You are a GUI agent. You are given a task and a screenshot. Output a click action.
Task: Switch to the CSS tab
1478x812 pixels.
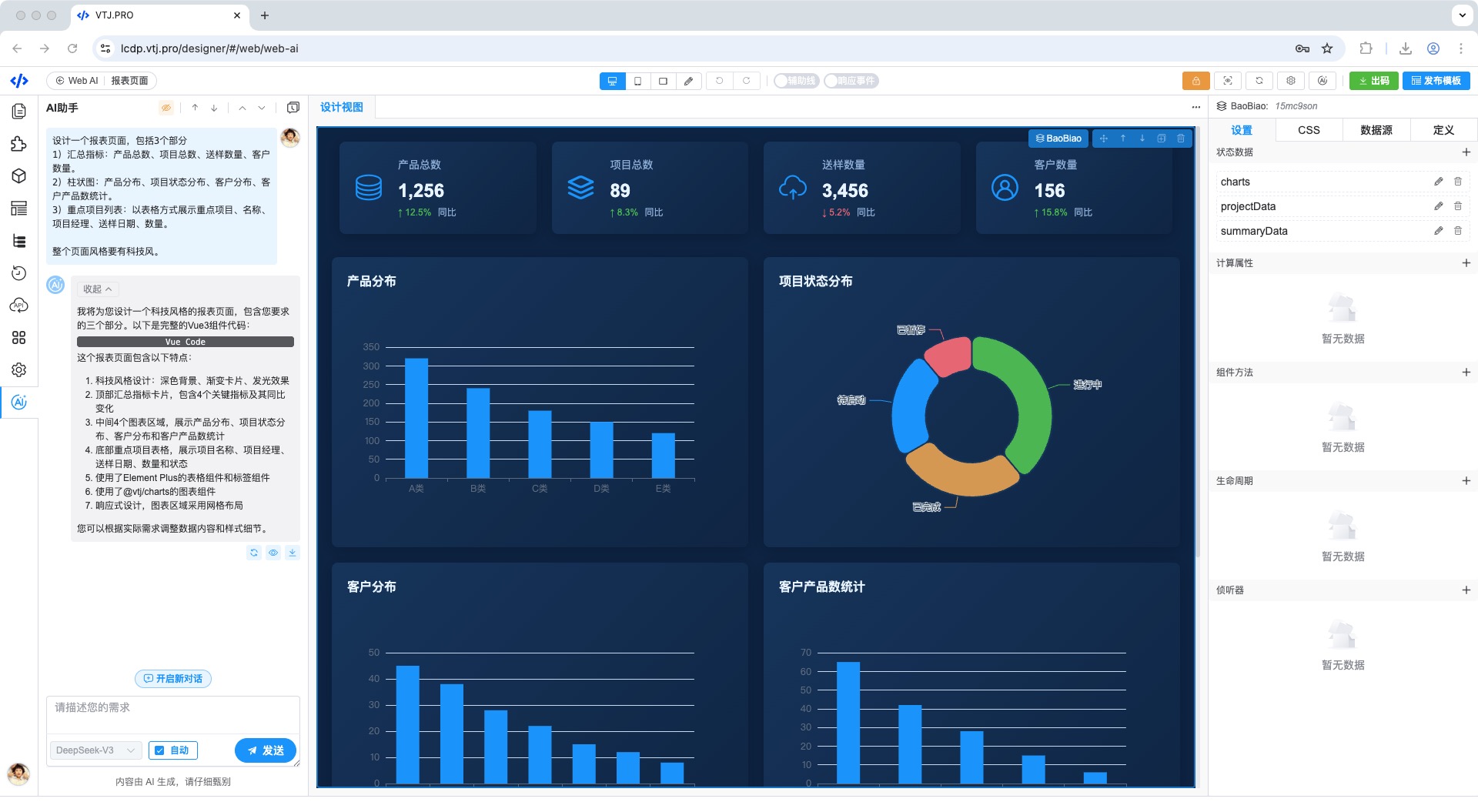pos(1309,130)
